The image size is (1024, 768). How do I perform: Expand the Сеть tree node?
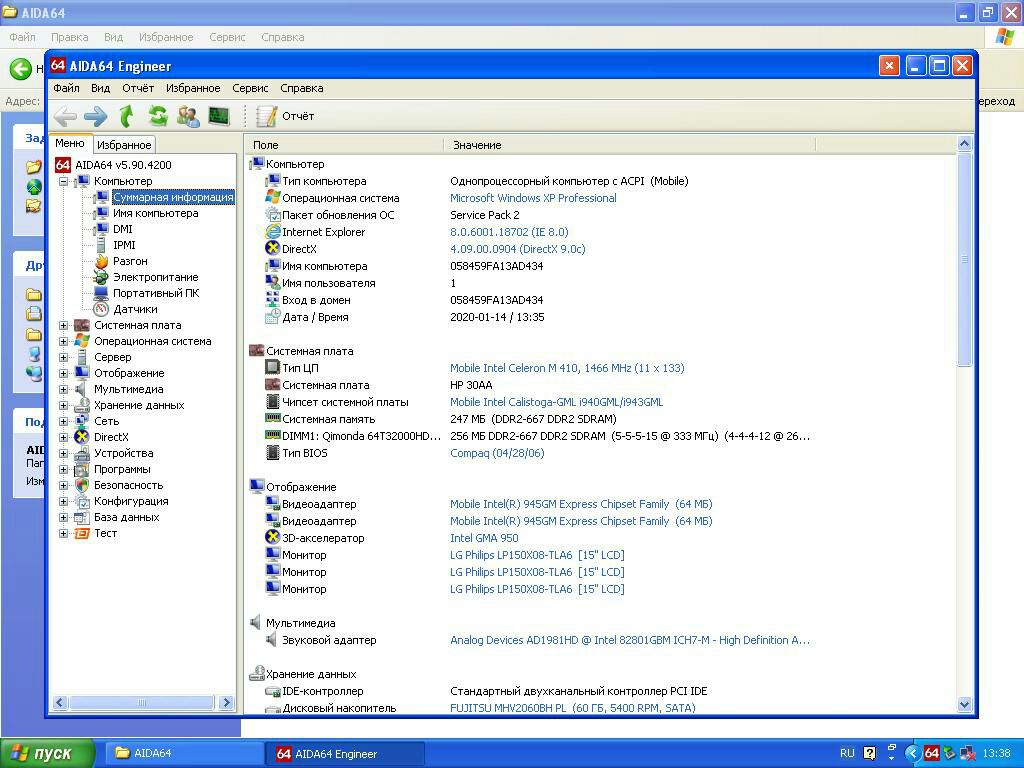pyautogui.click(x=63, y=421)
